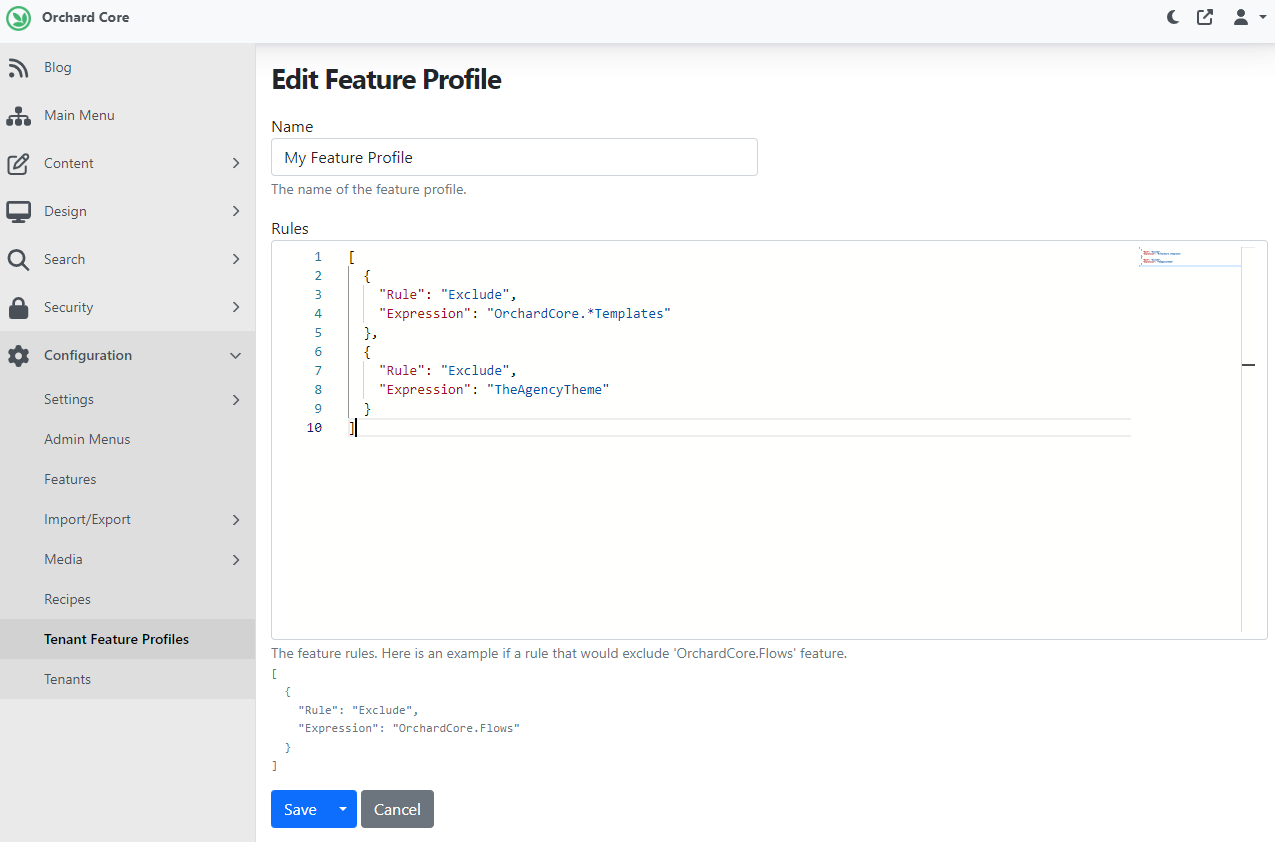
Task: Click the Orchard Core brand text
Action: click(x=85, y=17)
